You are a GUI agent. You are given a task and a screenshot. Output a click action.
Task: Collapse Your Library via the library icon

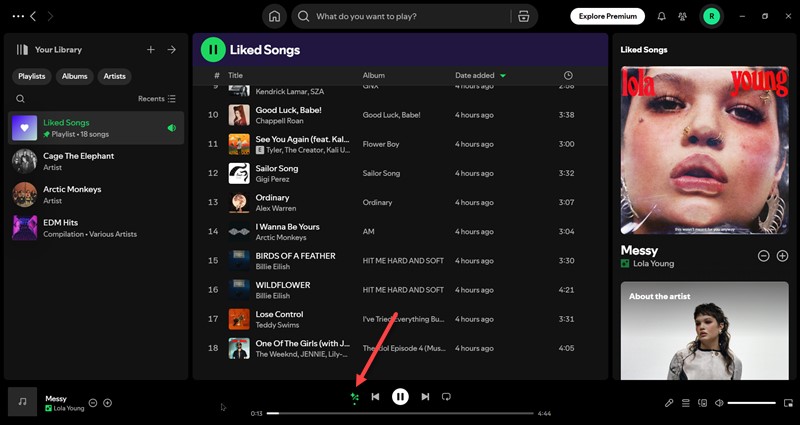point(22,49)
